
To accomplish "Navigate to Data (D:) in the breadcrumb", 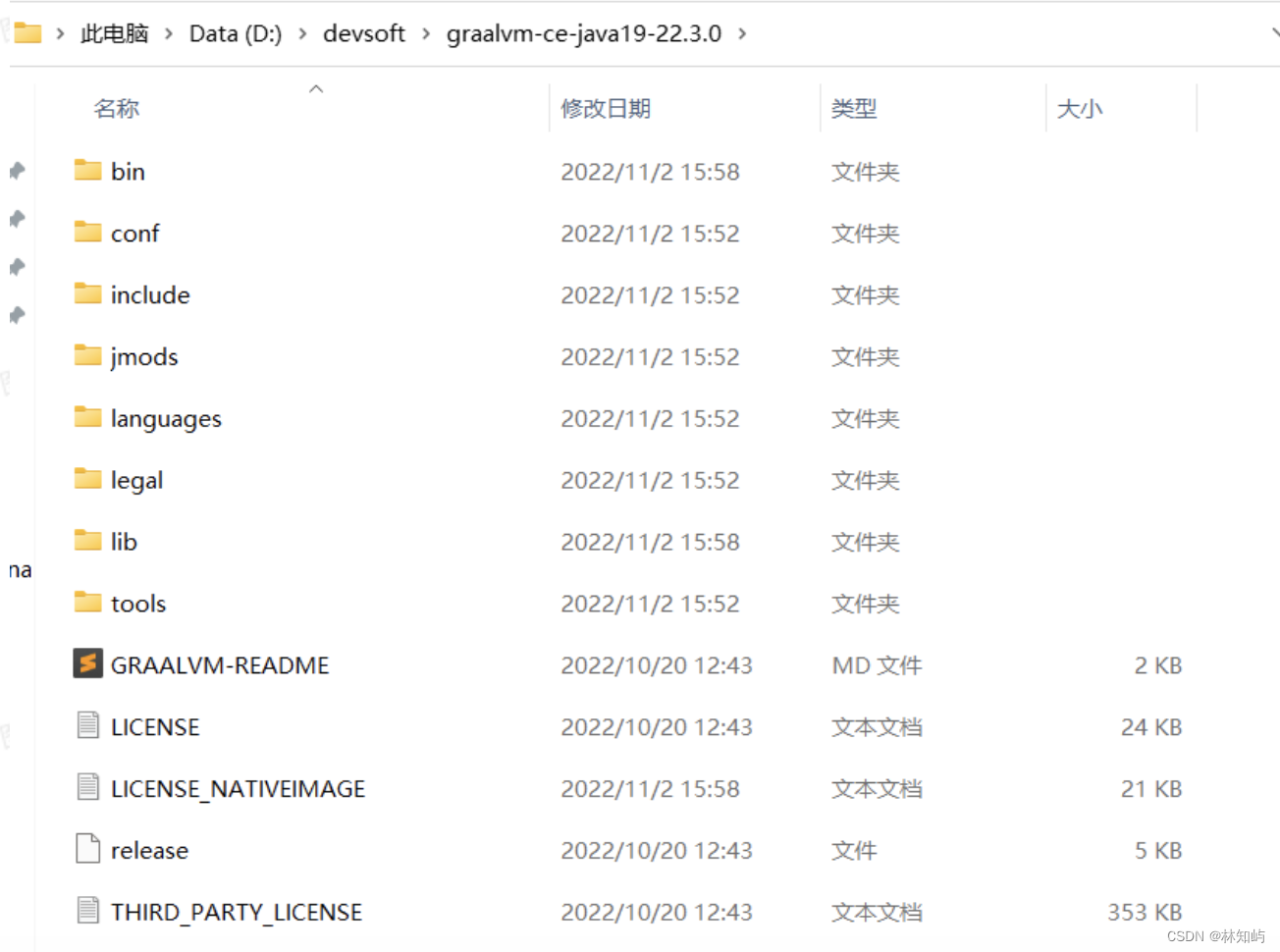I will [236, 34].
